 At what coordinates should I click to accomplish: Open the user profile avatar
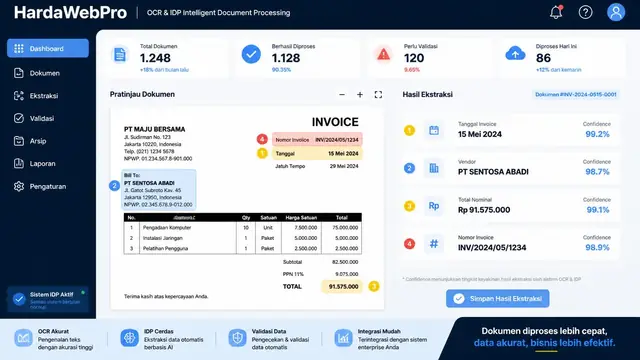[616, 12]
